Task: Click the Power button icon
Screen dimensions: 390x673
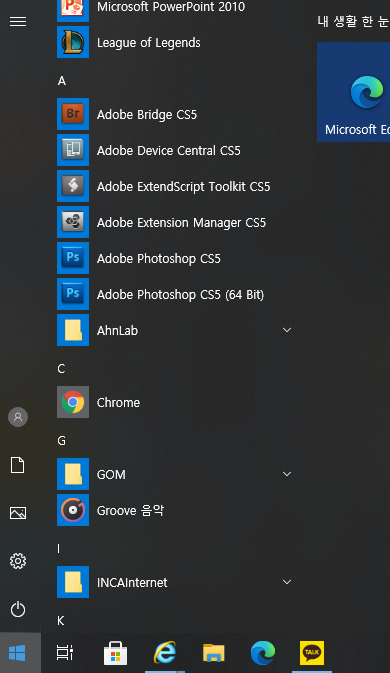Action: pyautogui.click(x=18, y=609)
